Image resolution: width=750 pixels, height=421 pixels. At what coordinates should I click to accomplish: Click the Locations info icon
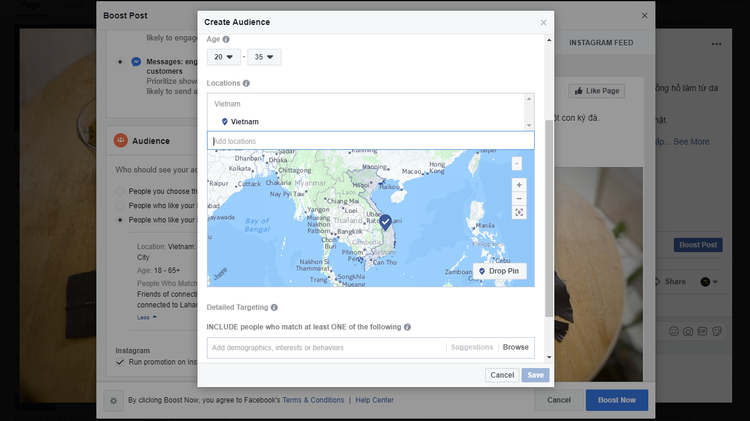click(x=246, y=83)
